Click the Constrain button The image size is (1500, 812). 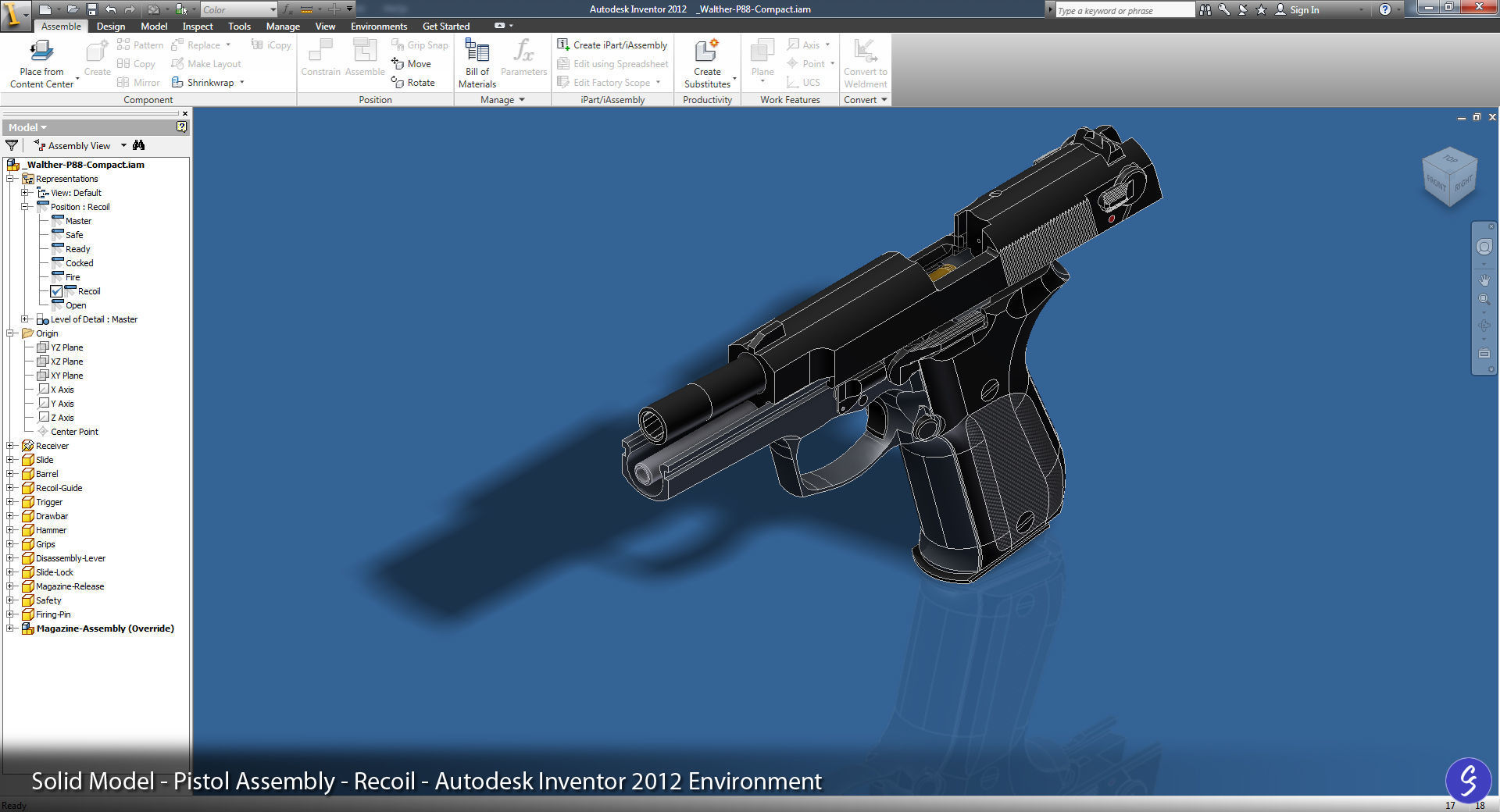320,59
